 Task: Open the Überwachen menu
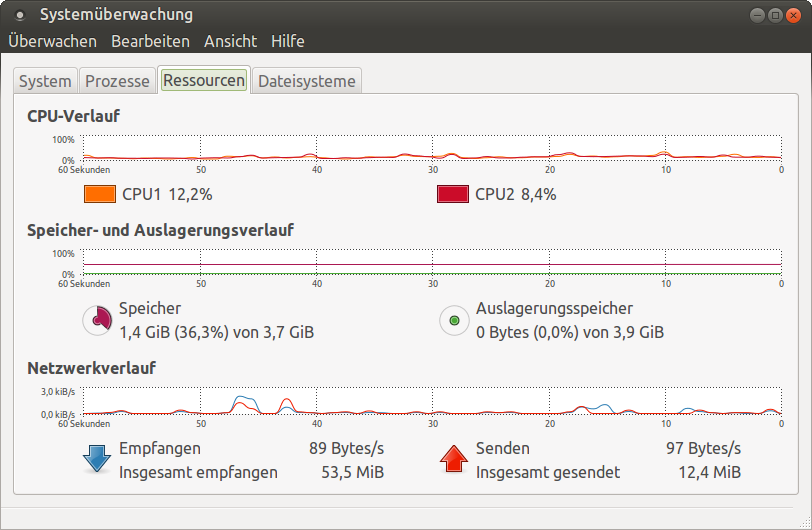[52, 41]
